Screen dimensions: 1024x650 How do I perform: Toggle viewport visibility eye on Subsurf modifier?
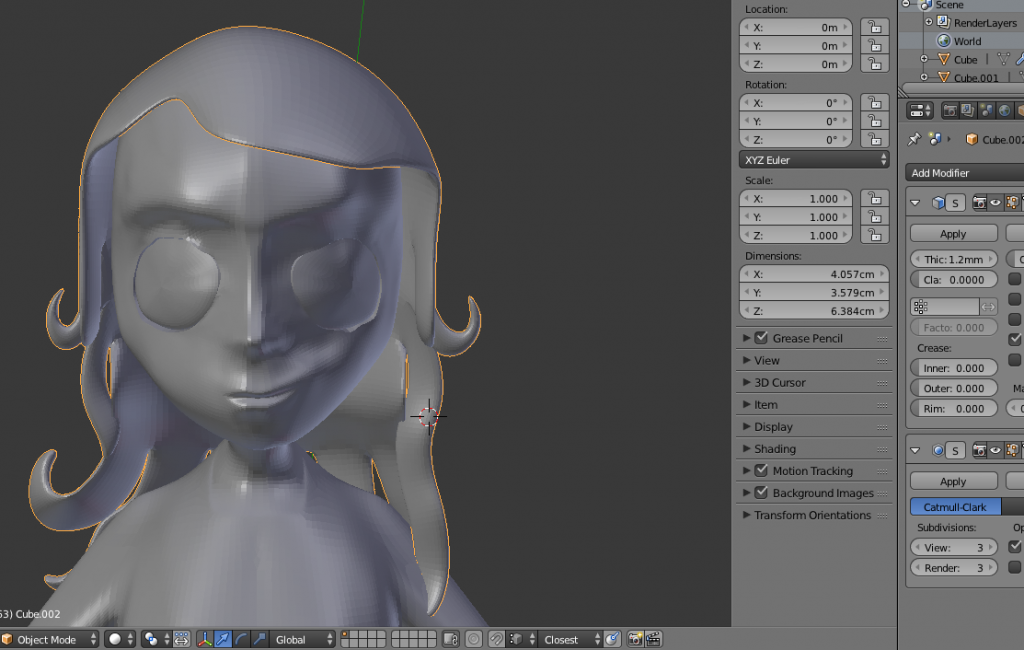[995, 451]
